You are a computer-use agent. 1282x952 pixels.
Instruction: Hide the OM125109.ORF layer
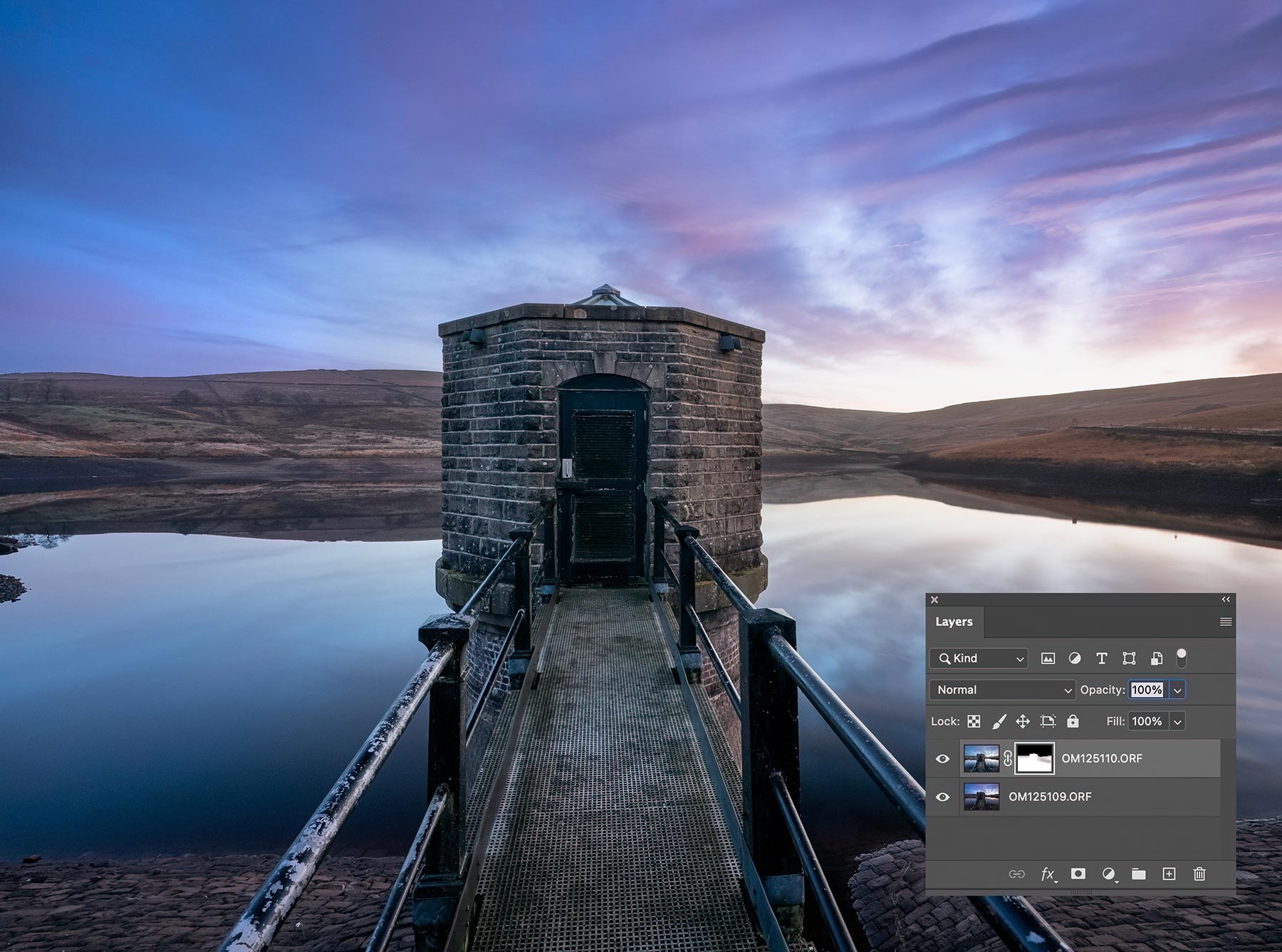(x=942, y=797)
